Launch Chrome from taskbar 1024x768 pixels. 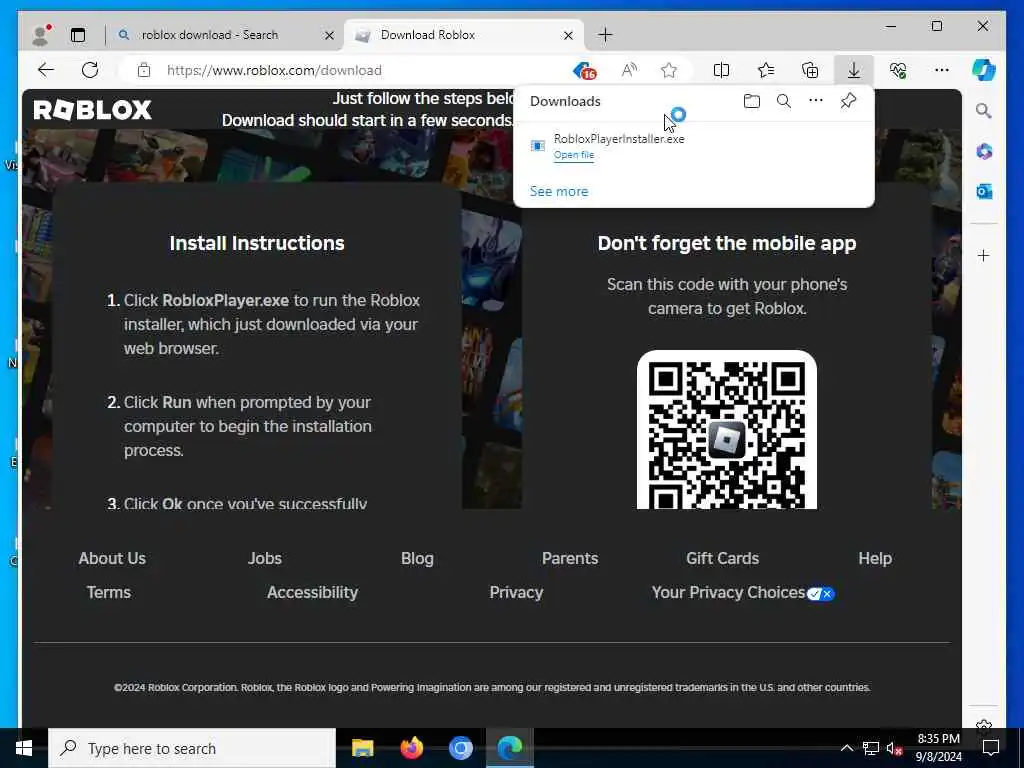460,748
